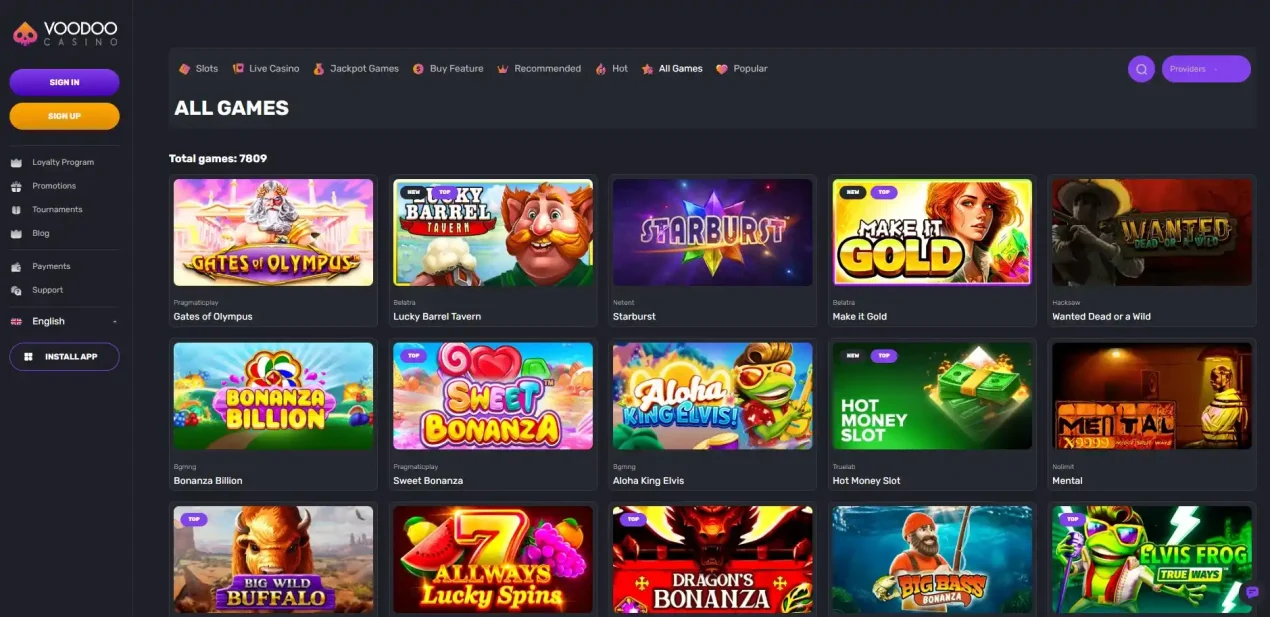Open the Providers dropdown
This screenshot has height=617, width=1270.
pos(1206,69)
